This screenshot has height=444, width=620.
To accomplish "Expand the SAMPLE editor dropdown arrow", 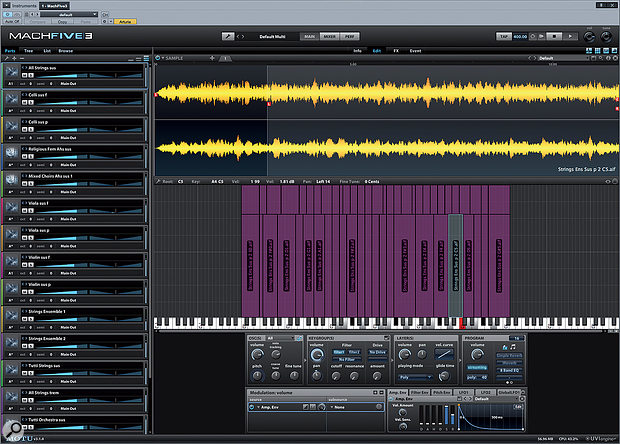I will 163,58.
